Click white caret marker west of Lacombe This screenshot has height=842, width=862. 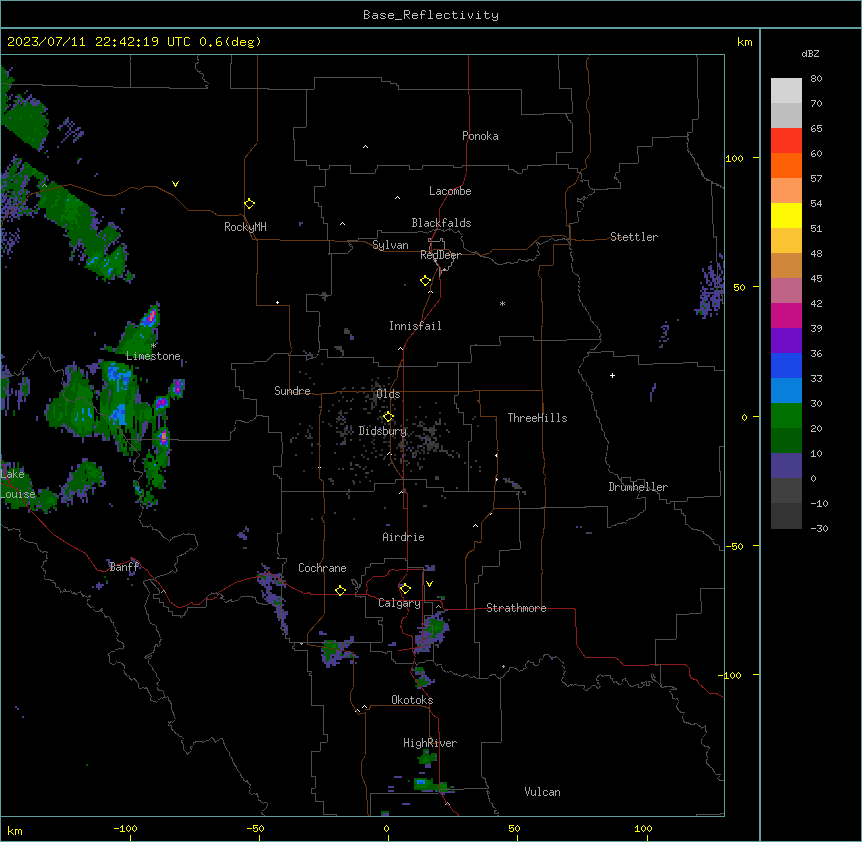[x=397, y=198]
